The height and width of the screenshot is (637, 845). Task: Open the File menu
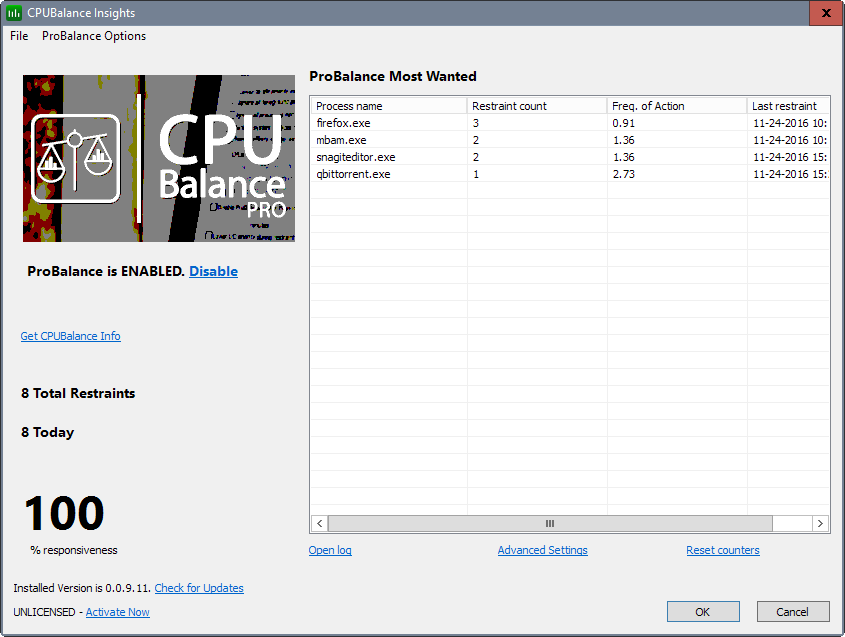(19, 36)
